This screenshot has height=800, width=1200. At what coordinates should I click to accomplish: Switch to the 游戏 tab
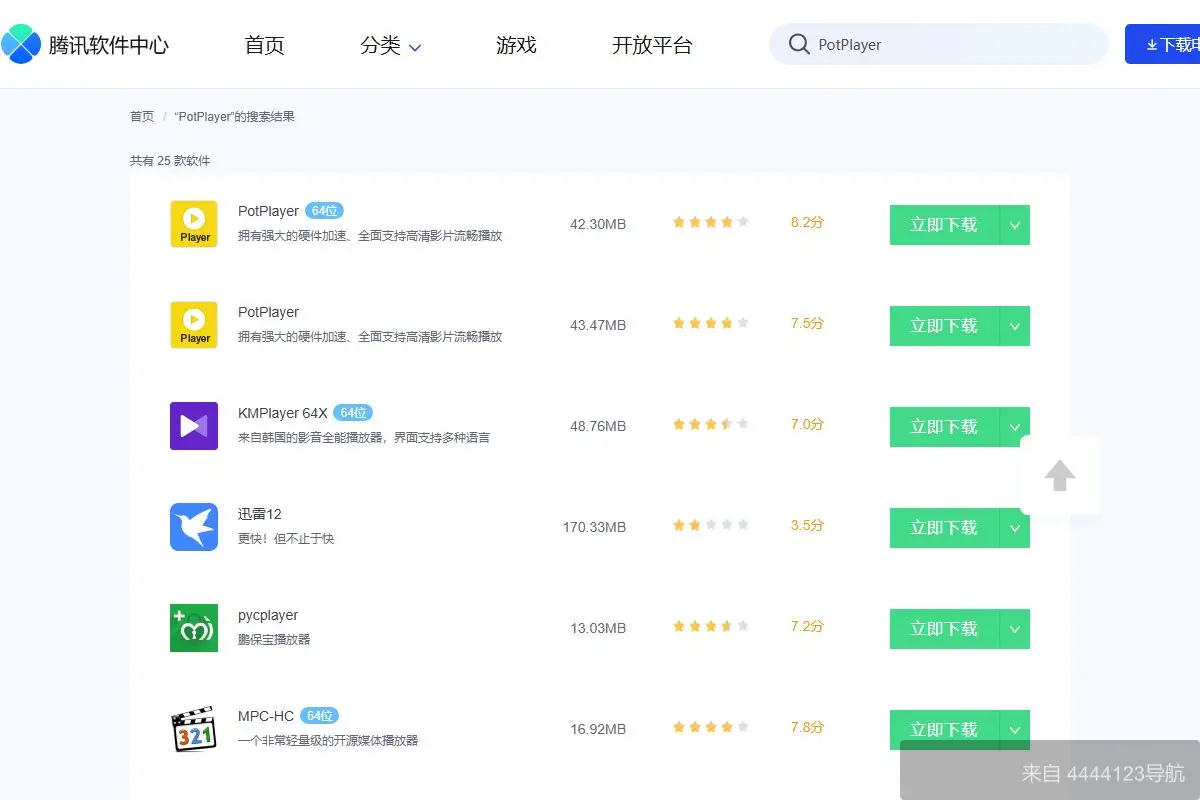click(516, 45)
